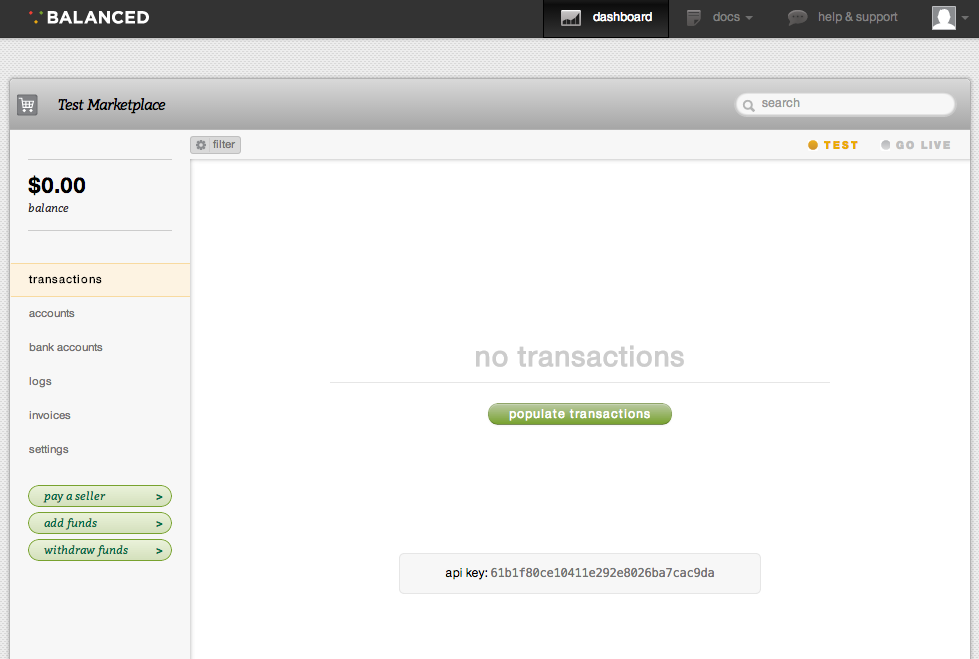
Task: Click the no transactions heading
Action: tap(579, 357)
